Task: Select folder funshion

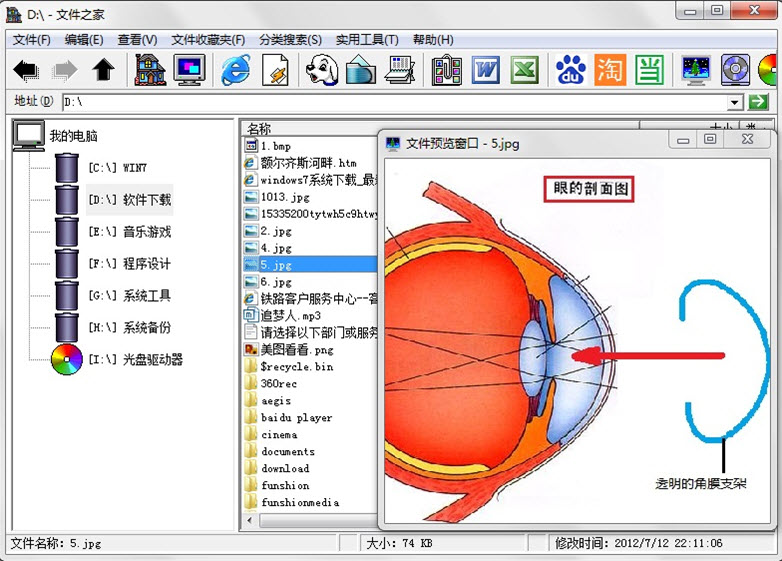Action: (285, 485)
